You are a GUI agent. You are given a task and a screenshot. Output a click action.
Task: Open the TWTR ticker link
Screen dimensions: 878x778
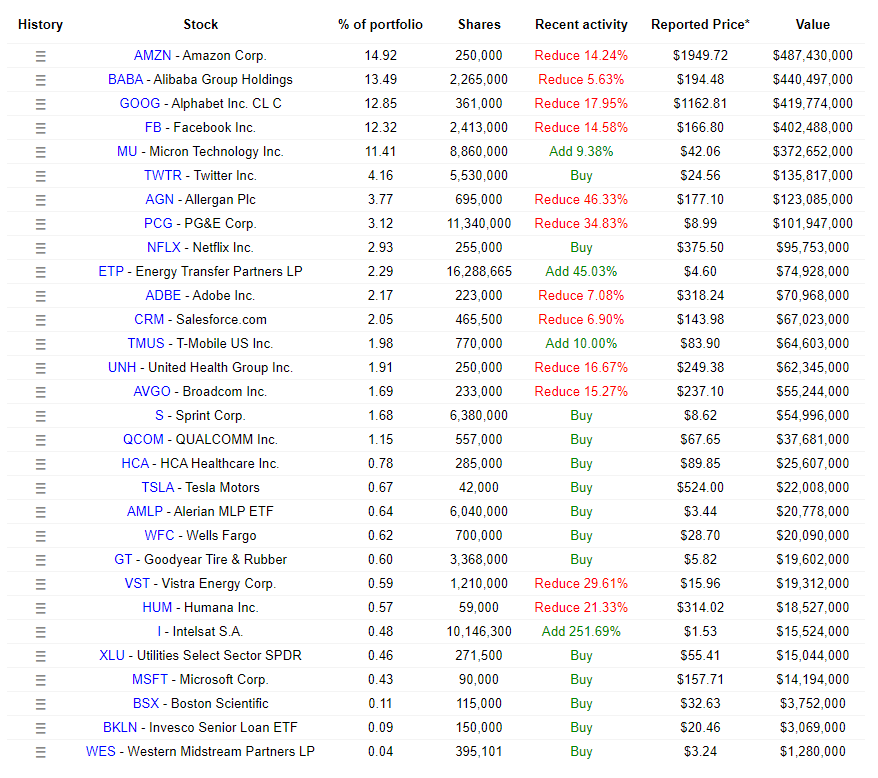click(162, 176)
